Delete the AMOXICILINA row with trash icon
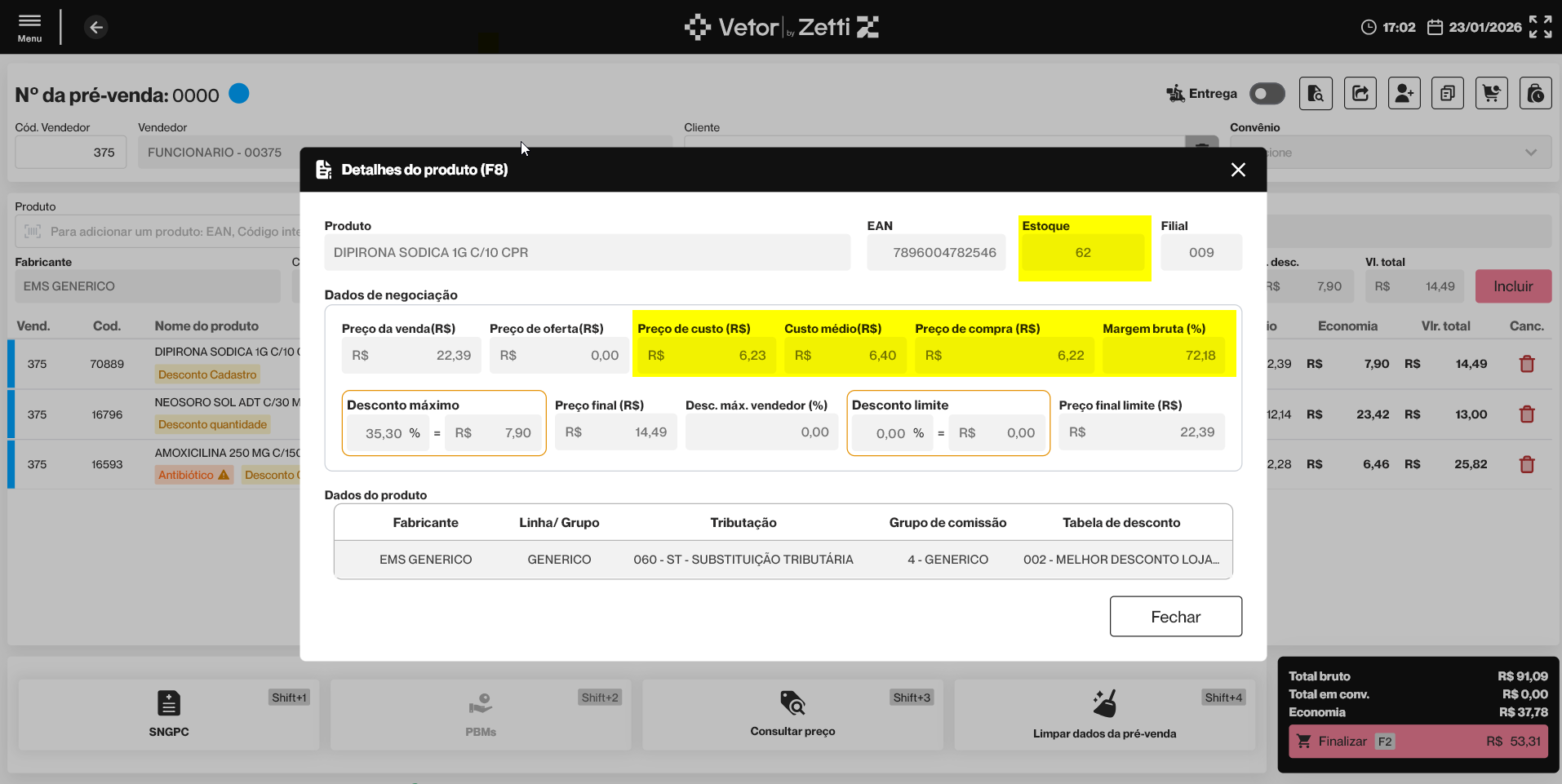The height and width of the screenshot is (784, 1562). pyautogui.click(x=1527, y=464)
